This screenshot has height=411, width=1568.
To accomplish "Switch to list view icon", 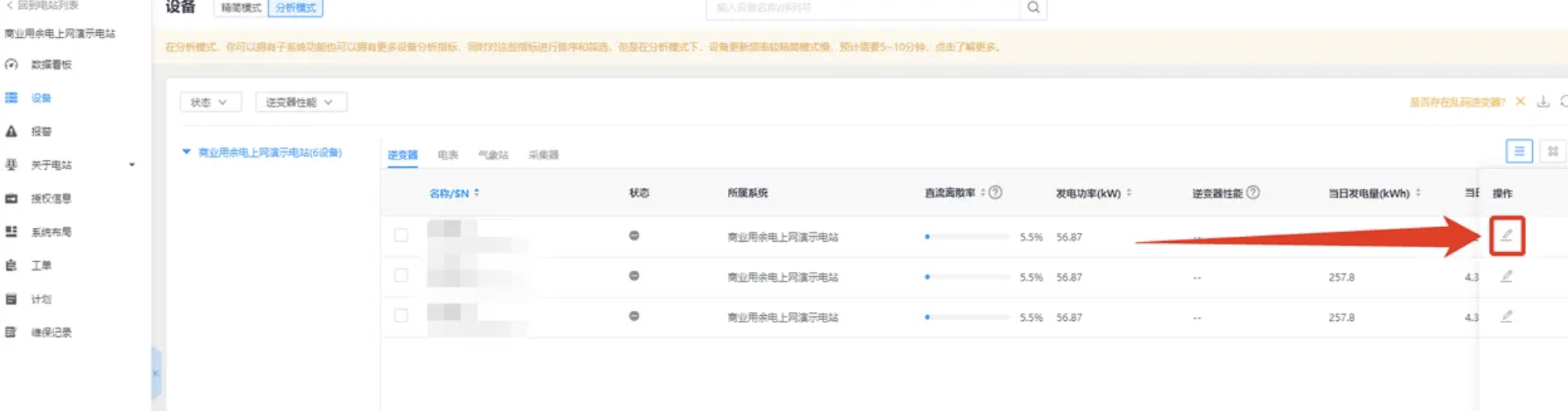I will pyautogui.click(x=1519, y=151).
